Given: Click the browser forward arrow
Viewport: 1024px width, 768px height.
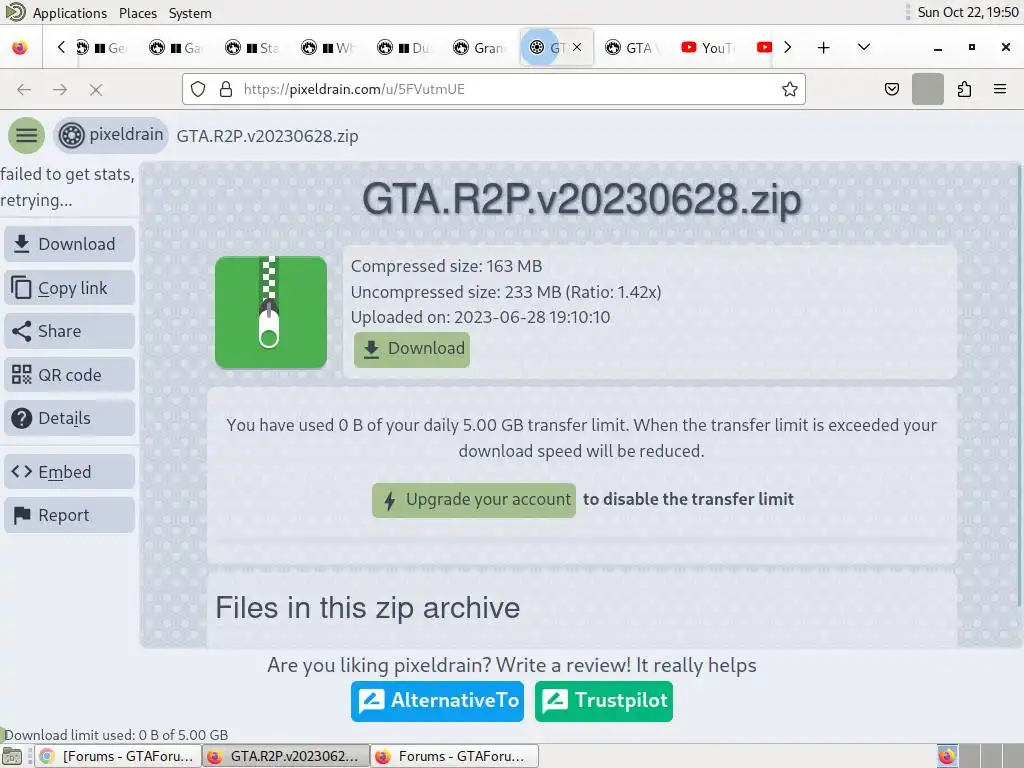Looking at the screenshot, I should coord(60,89).
